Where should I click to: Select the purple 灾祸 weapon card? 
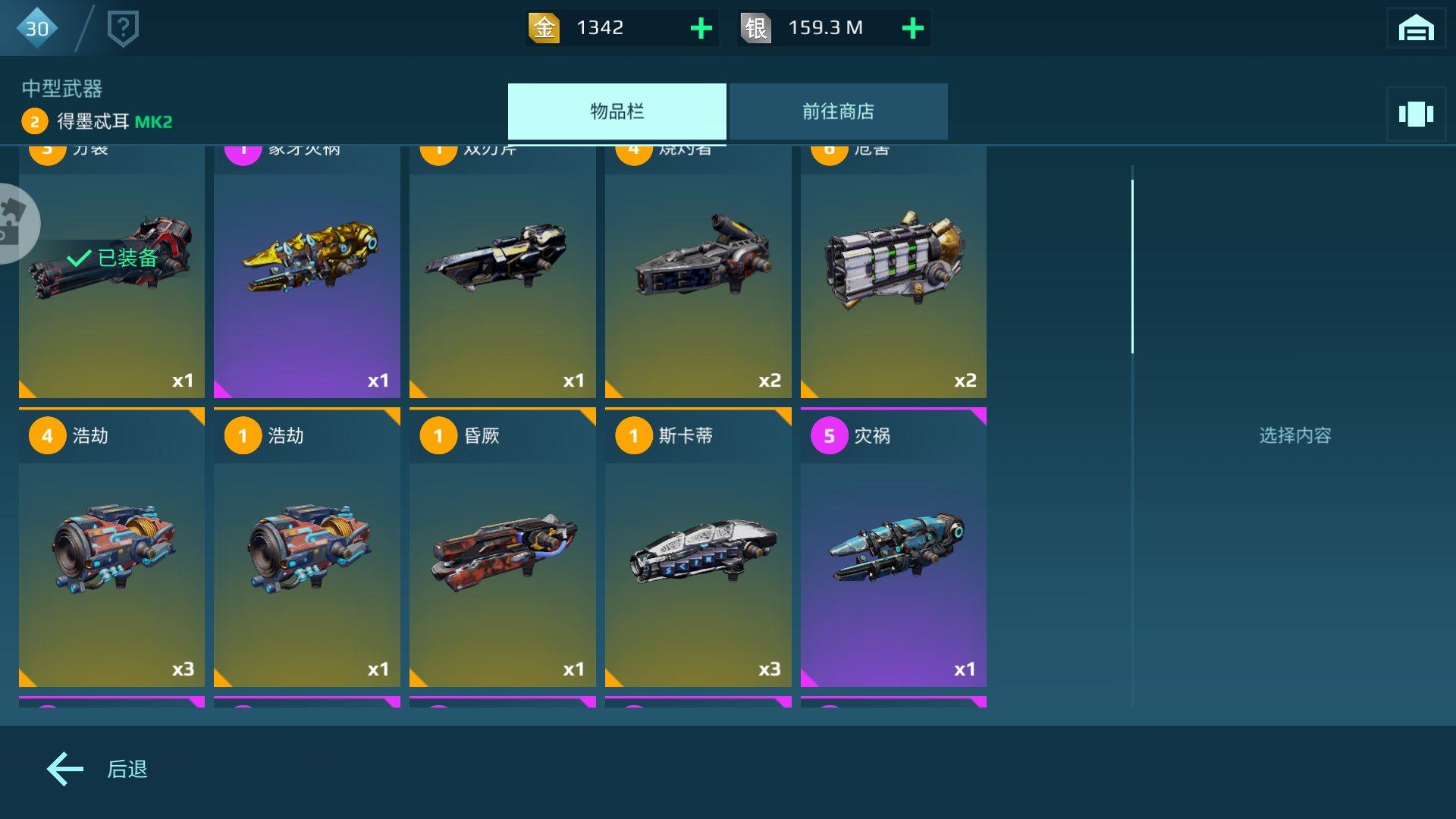893,548
